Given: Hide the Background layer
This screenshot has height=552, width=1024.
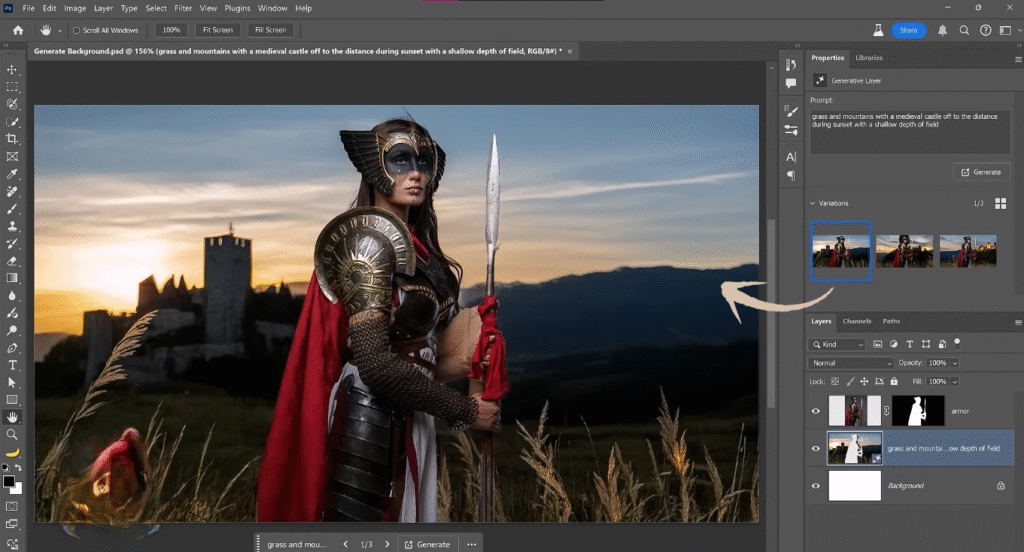Looking at the screenshot, I should [x=816, y=485].
